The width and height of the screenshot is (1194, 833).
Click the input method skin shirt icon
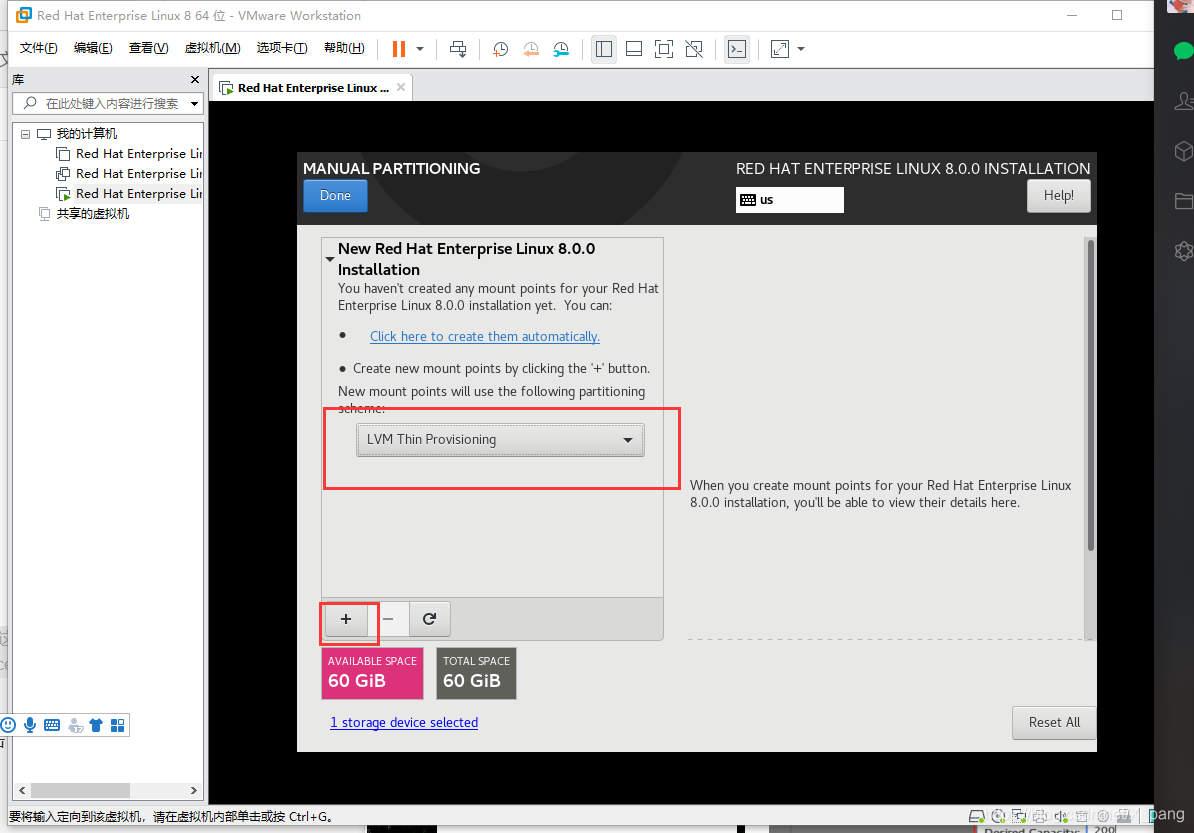point(96,725)
